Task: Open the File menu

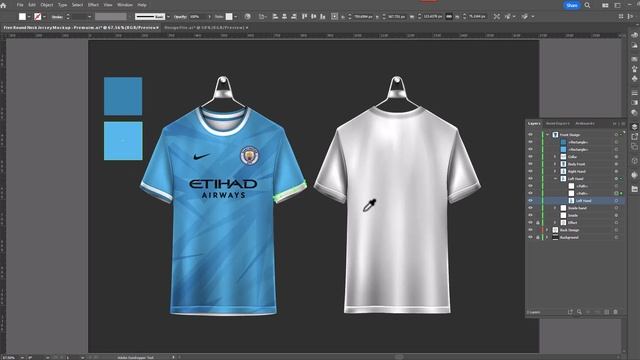Action: pyautogui.click(x=20, y=5)
